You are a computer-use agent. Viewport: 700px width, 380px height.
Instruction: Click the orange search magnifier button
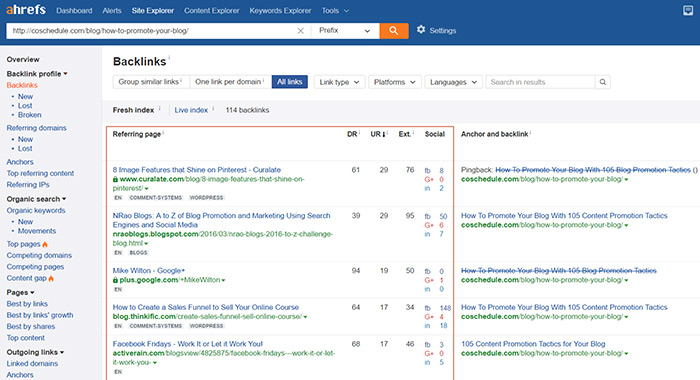(394, 30)
